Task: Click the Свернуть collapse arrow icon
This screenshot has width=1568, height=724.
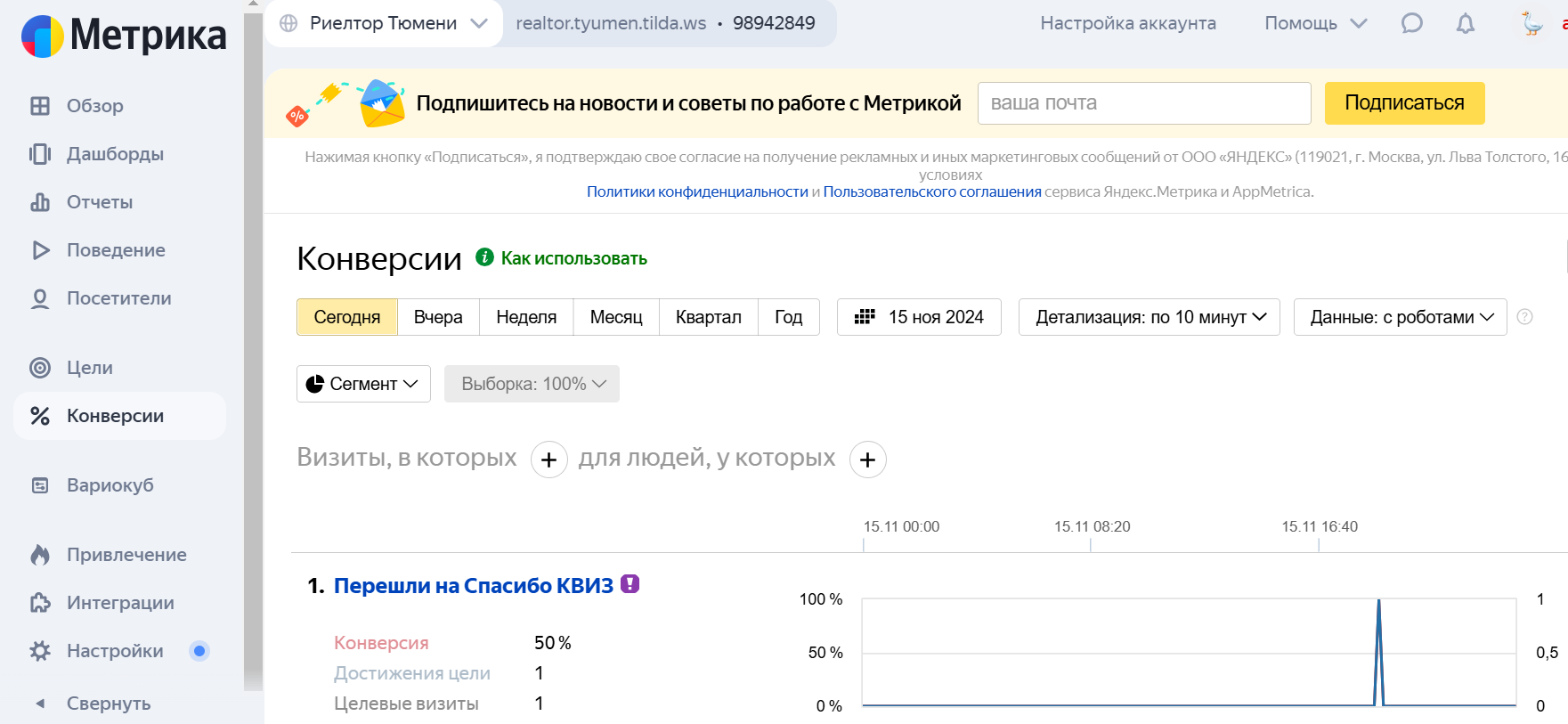Action: (40, 704)
